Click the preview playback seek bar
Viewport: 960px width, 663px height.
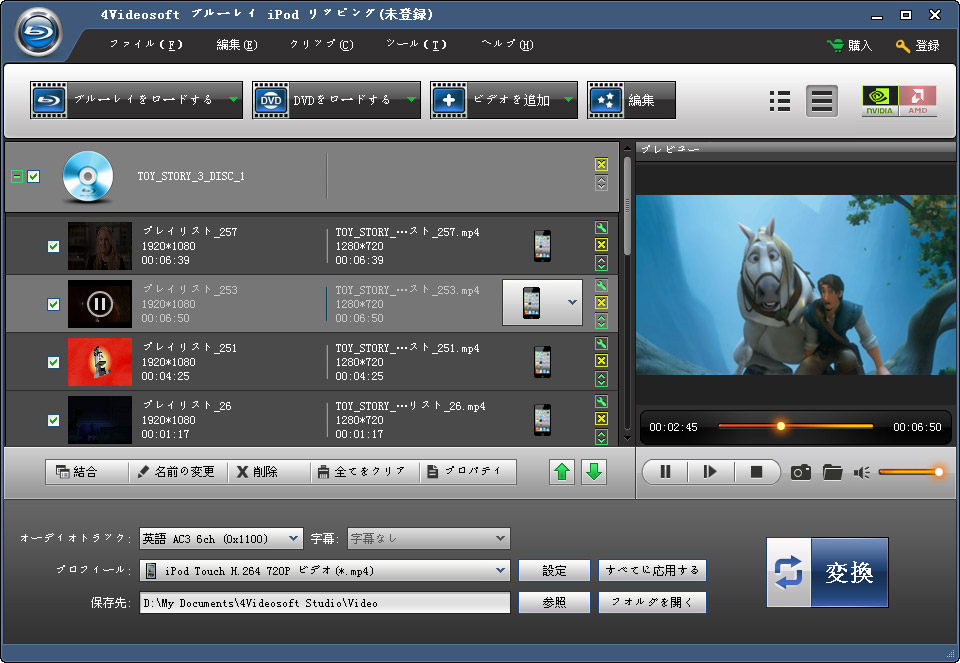tap(795, 427)
